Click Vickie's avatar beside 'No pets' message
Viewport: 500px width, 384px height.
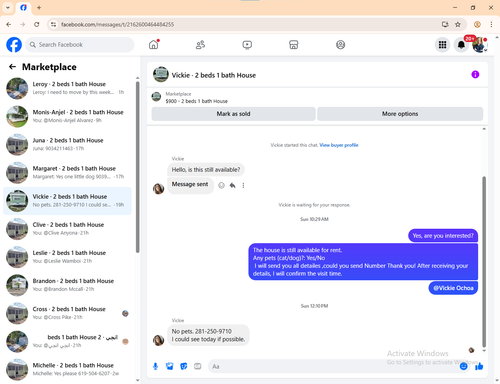coord(158,340)
